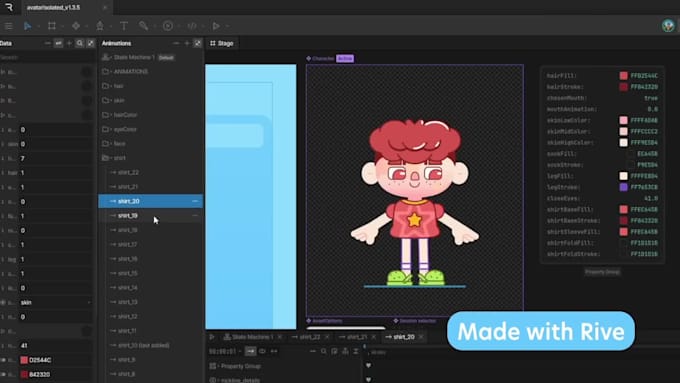Open options on the shirt_20 row dash icon
The image size is (680, 383).
pos(195,201)
